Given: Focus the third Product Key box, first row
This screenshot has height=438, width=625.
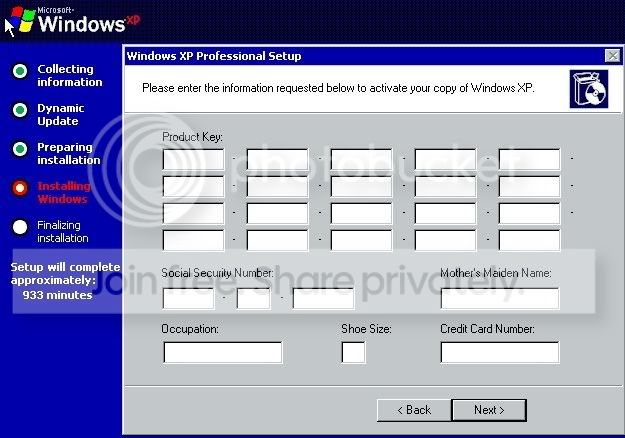Looking at the screenshot, I should [362, 159].
